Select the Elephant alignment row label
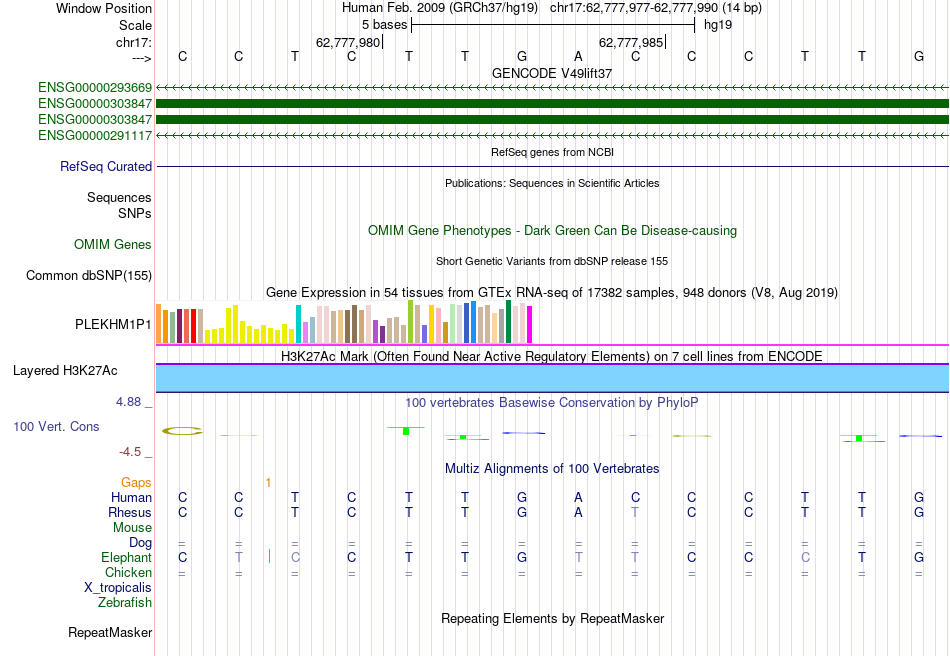The height and width of the screenshot is (656, 950). [x=126, y=558]
